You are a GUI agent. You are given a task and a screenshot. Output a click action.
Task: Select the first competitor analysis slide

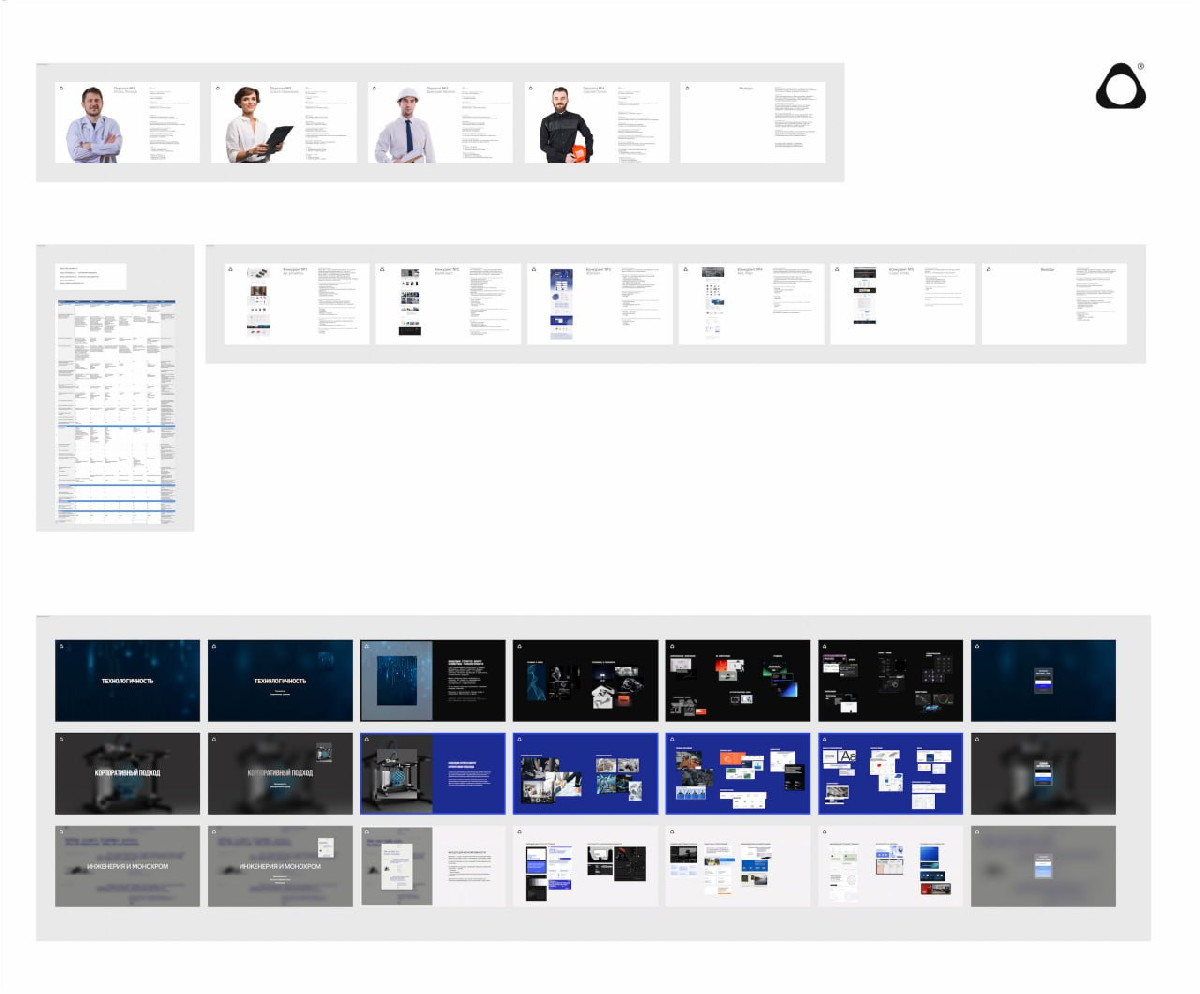click(x=297, y=304)
